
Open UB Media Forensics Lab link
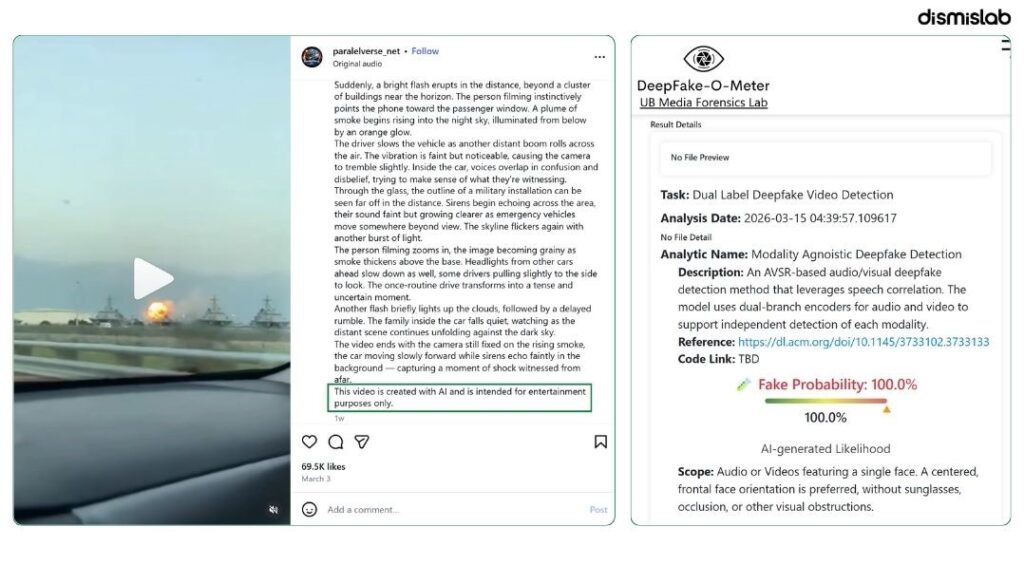(703, 103)
